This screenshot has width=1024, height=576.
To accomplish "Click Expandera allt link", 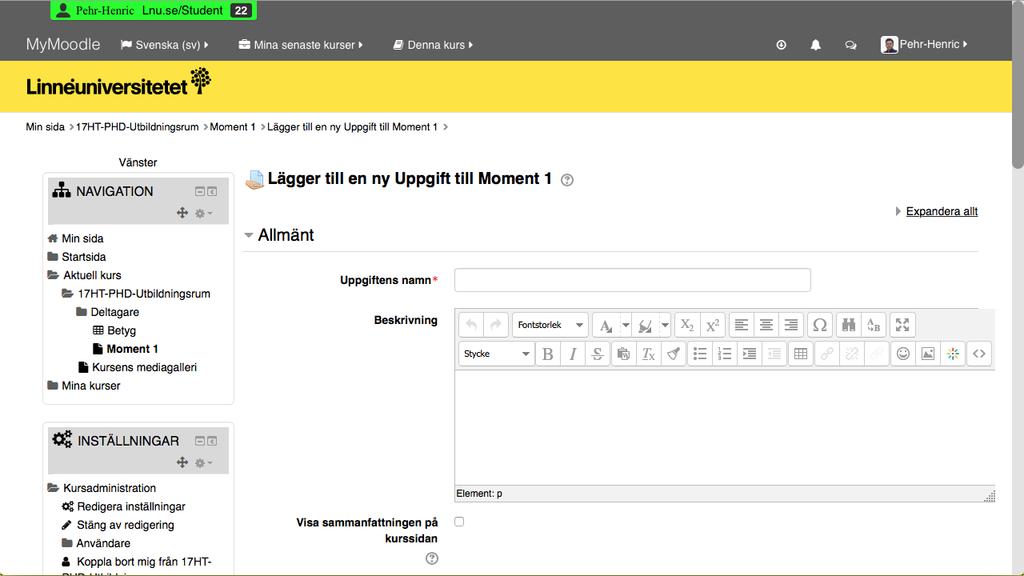I will coord(942,211).
